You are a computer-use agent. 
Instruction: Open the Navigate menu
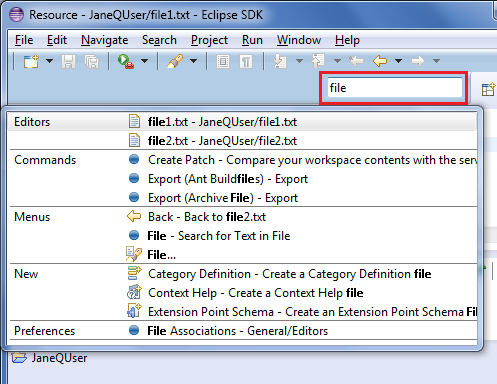click(104, 40)
